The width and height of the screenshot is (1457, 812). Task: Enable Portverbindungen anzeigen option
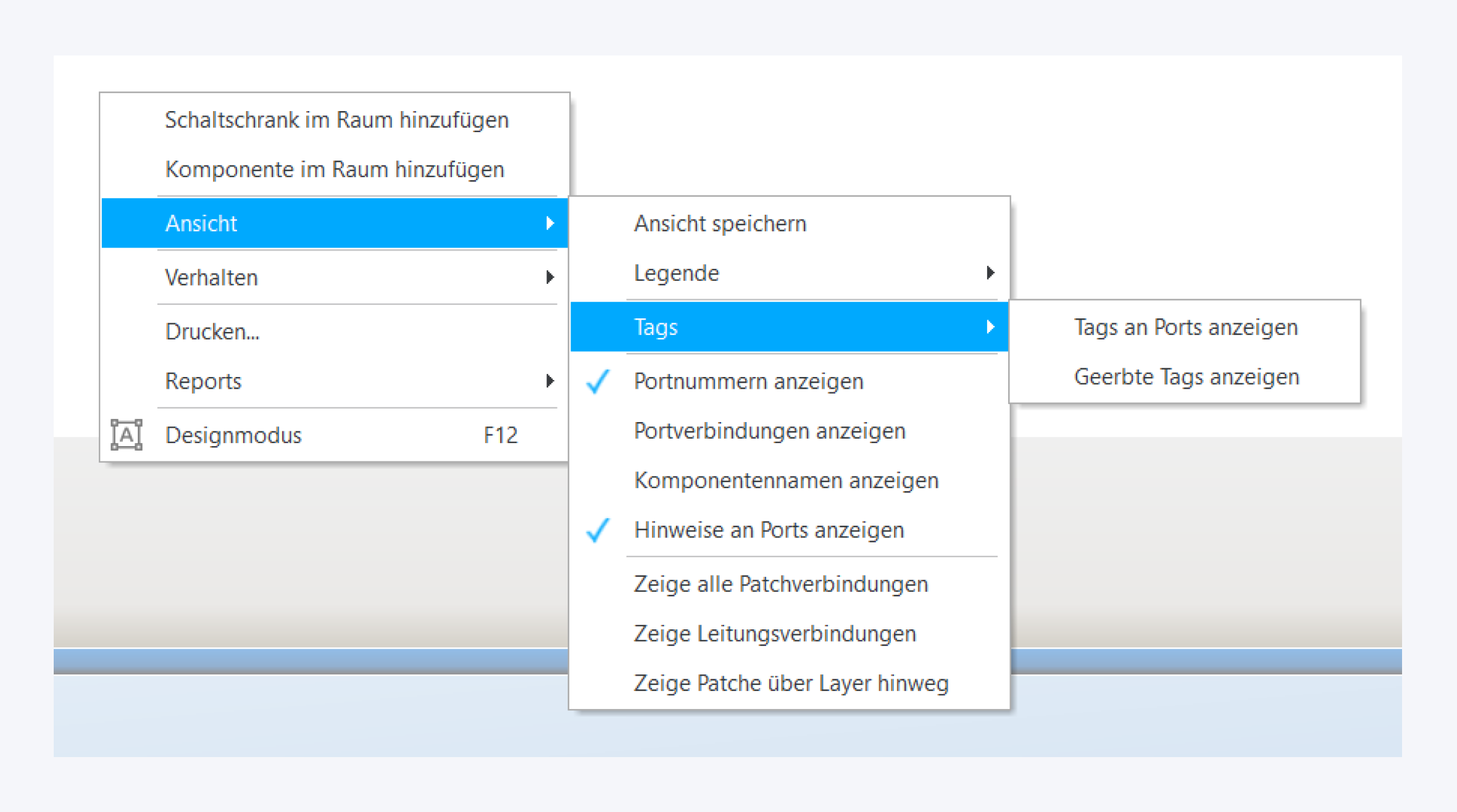pyautogui.click(x=769, y=431)
